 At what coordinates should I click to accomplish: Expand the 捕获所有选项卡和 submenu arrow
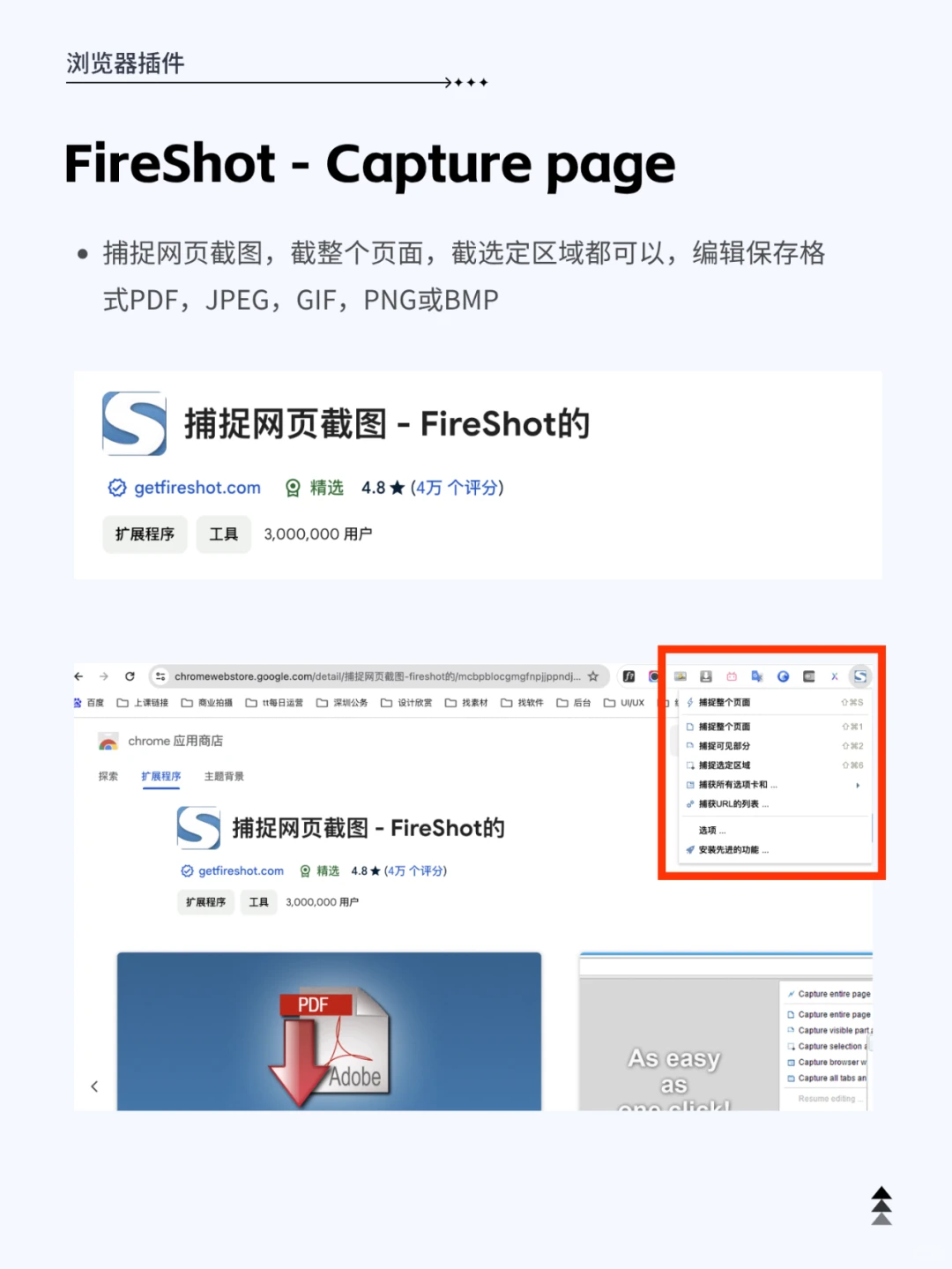click(x=858, y=785)
